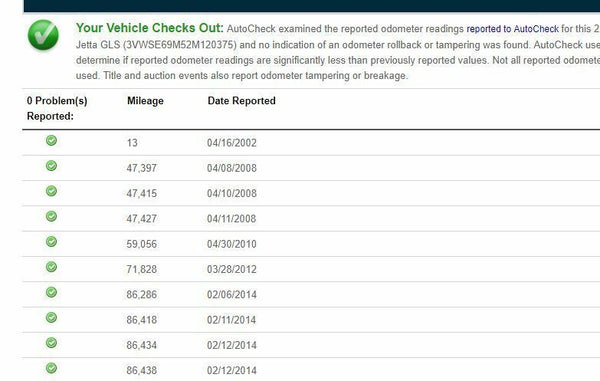The height and width of the screenshot is (381, 600).
Task: Click check icon for 47,415 mileage row
Action: coord(51,191)
